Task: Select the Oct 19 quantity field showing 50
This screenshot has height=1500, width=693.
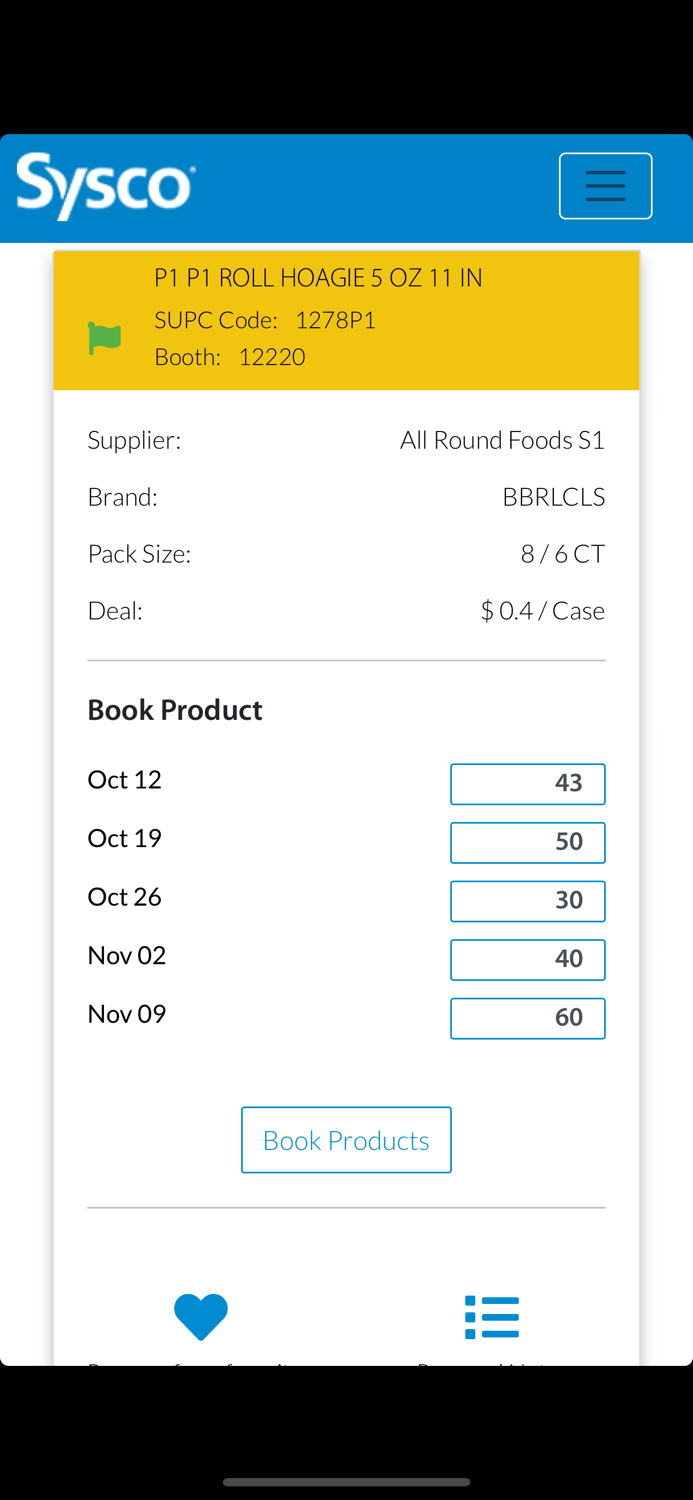Action: click(x=527, y=842)
